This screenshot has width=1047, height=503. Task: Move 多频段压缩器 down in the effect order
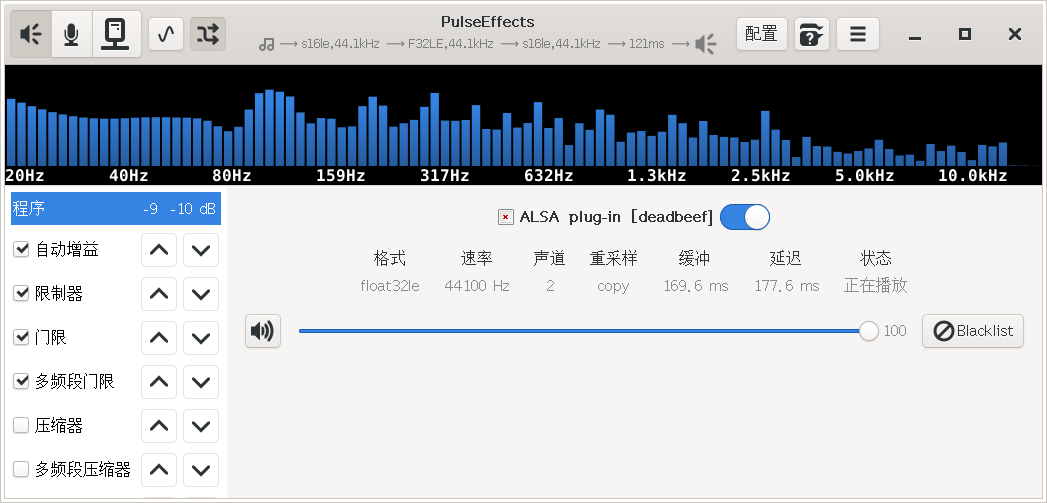[x=201, y=470]
